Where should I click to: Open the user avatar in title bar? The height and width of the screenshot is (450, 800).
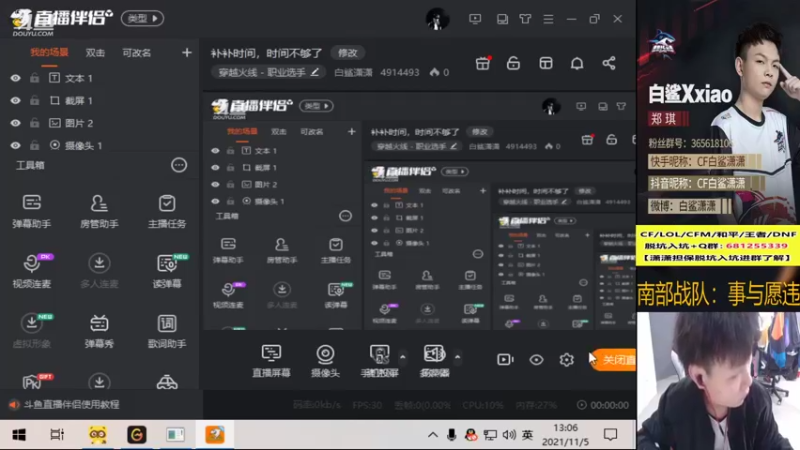pos(437,19)
